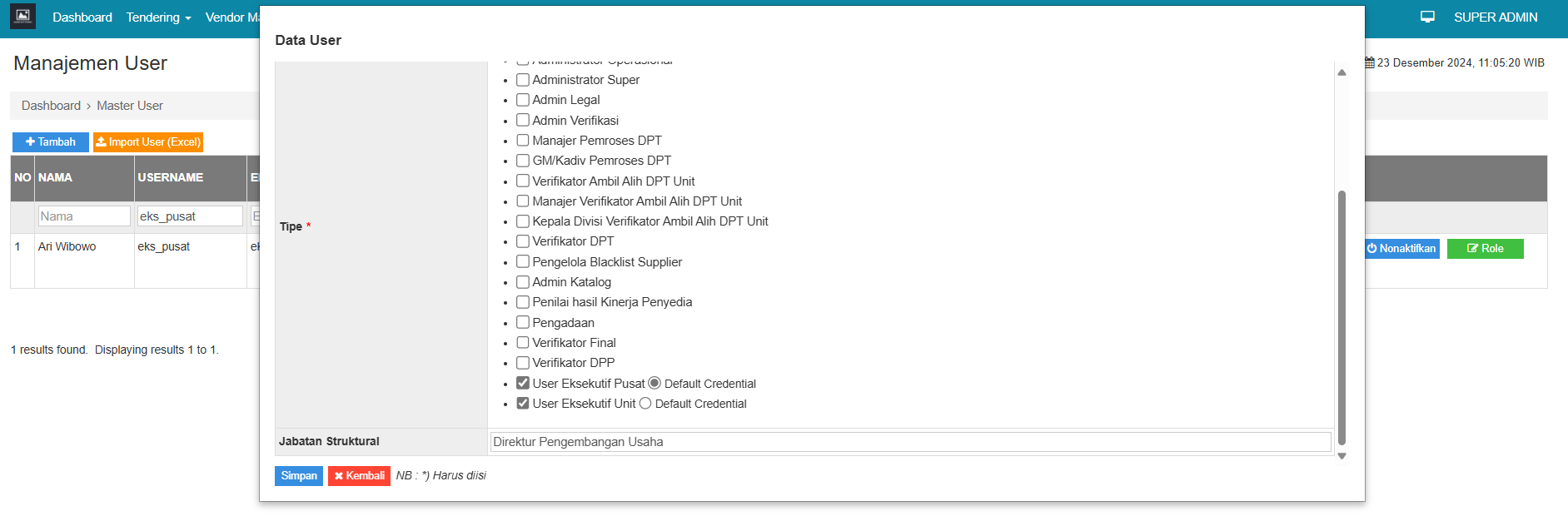Open the SUPER ADMIN account menu

[1496, 17]
